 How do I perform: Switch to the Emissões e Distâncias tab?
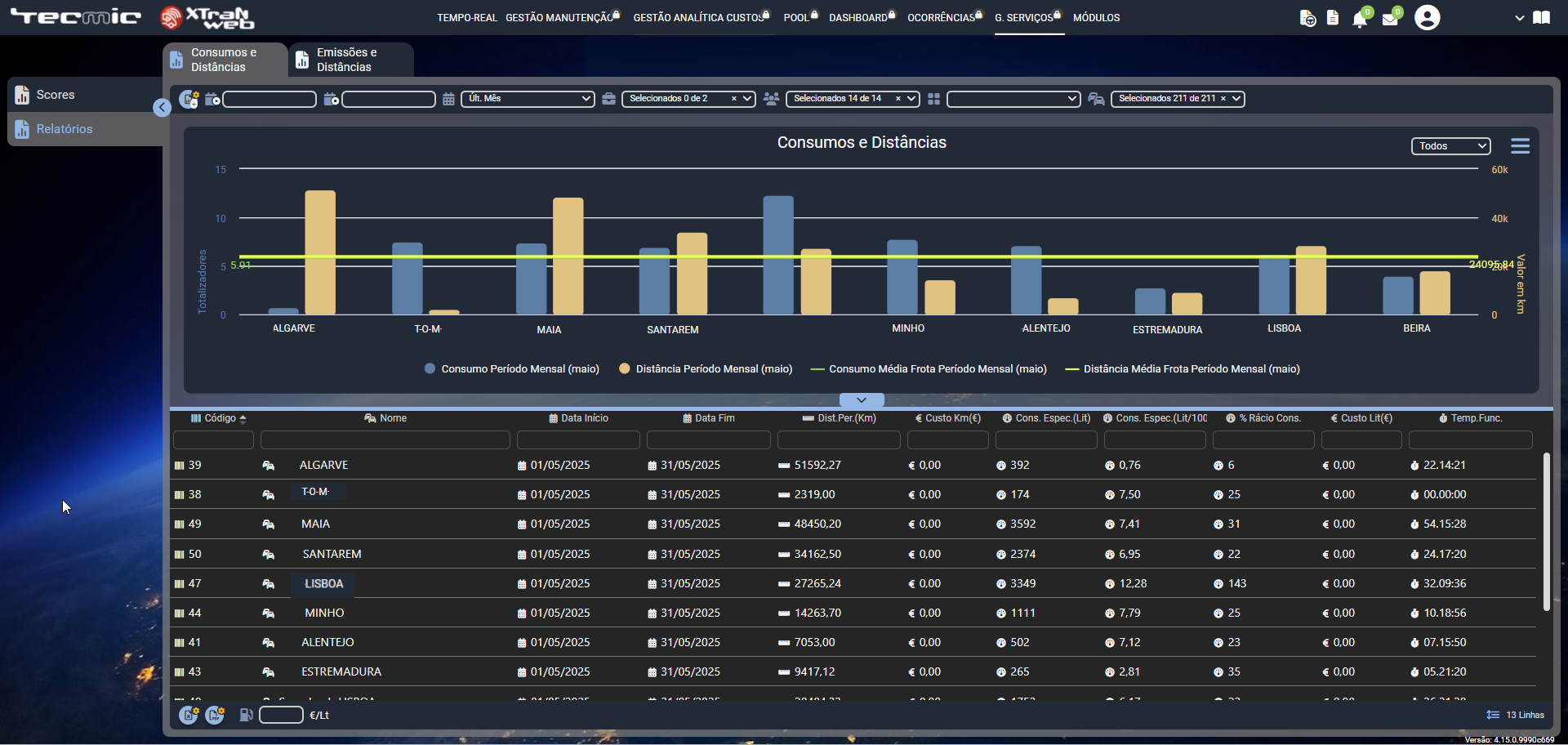[x=351, y=60]
